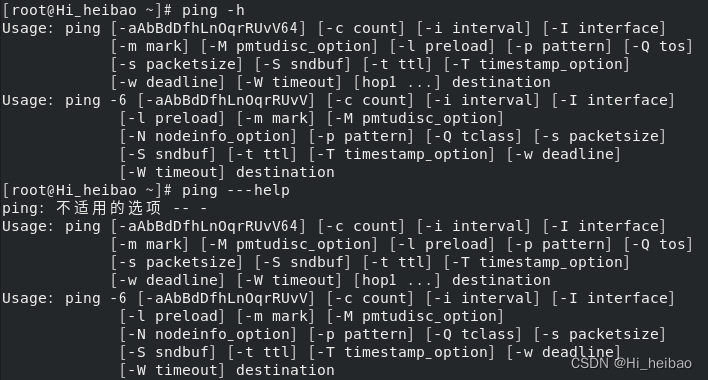708x380 pixels.
Task: Click the 'ping ---help' command line
Action: [x=146, y=190]
